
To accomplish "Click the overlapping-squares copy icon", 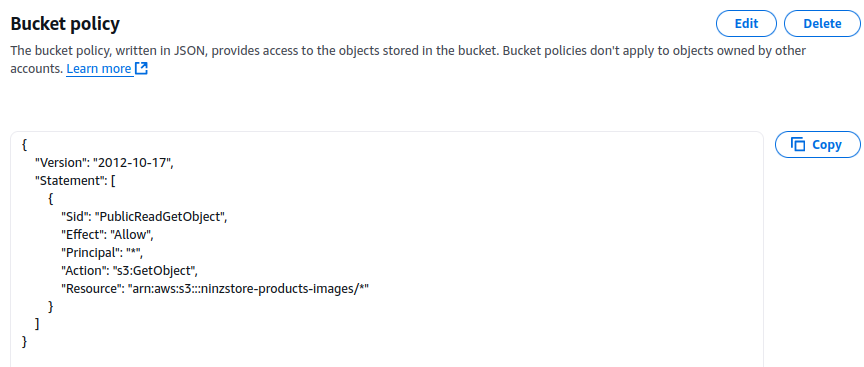I will [798, 144].
